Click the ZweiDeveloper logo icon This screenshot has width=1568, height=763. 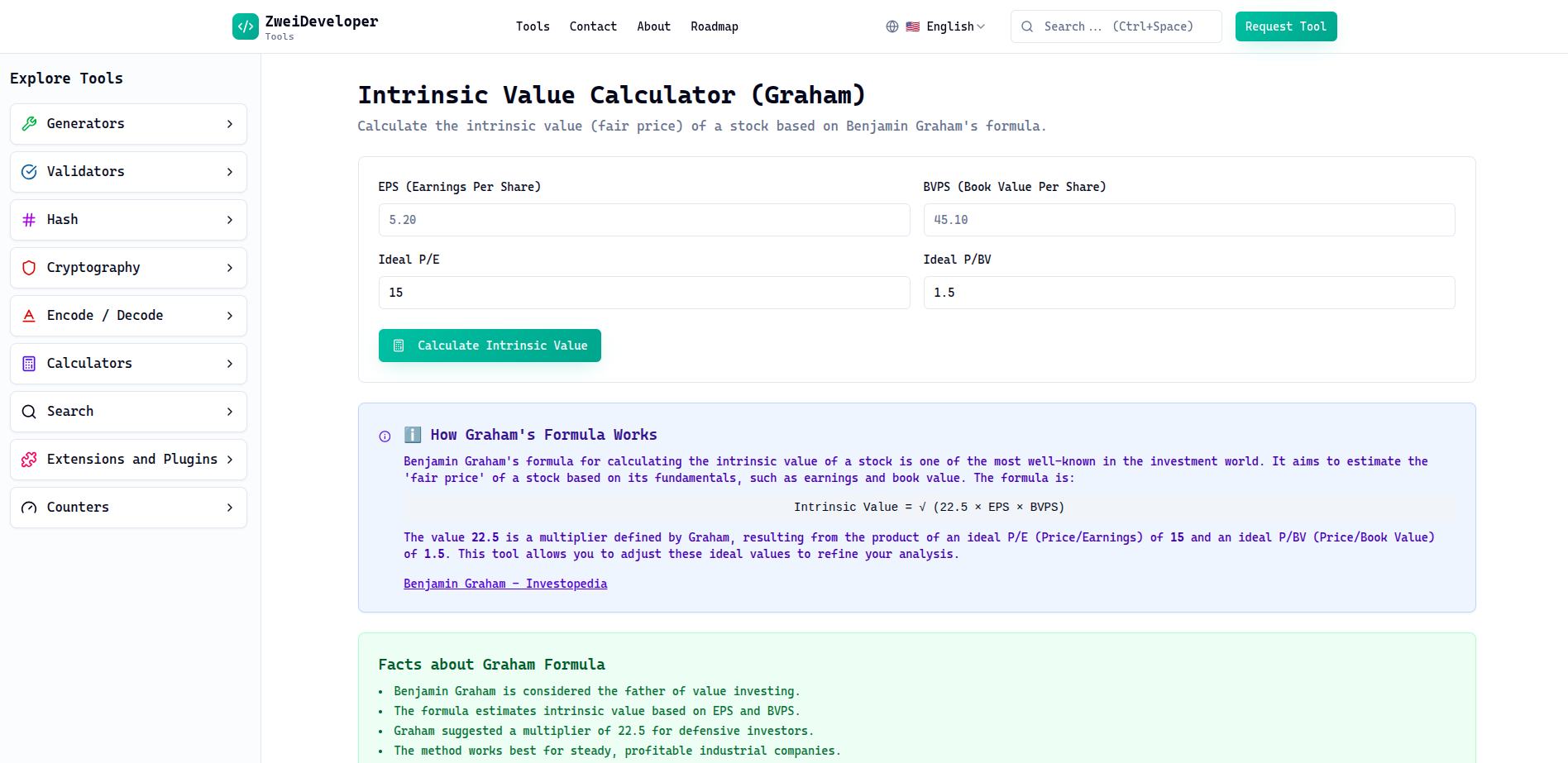click(245, 26)
